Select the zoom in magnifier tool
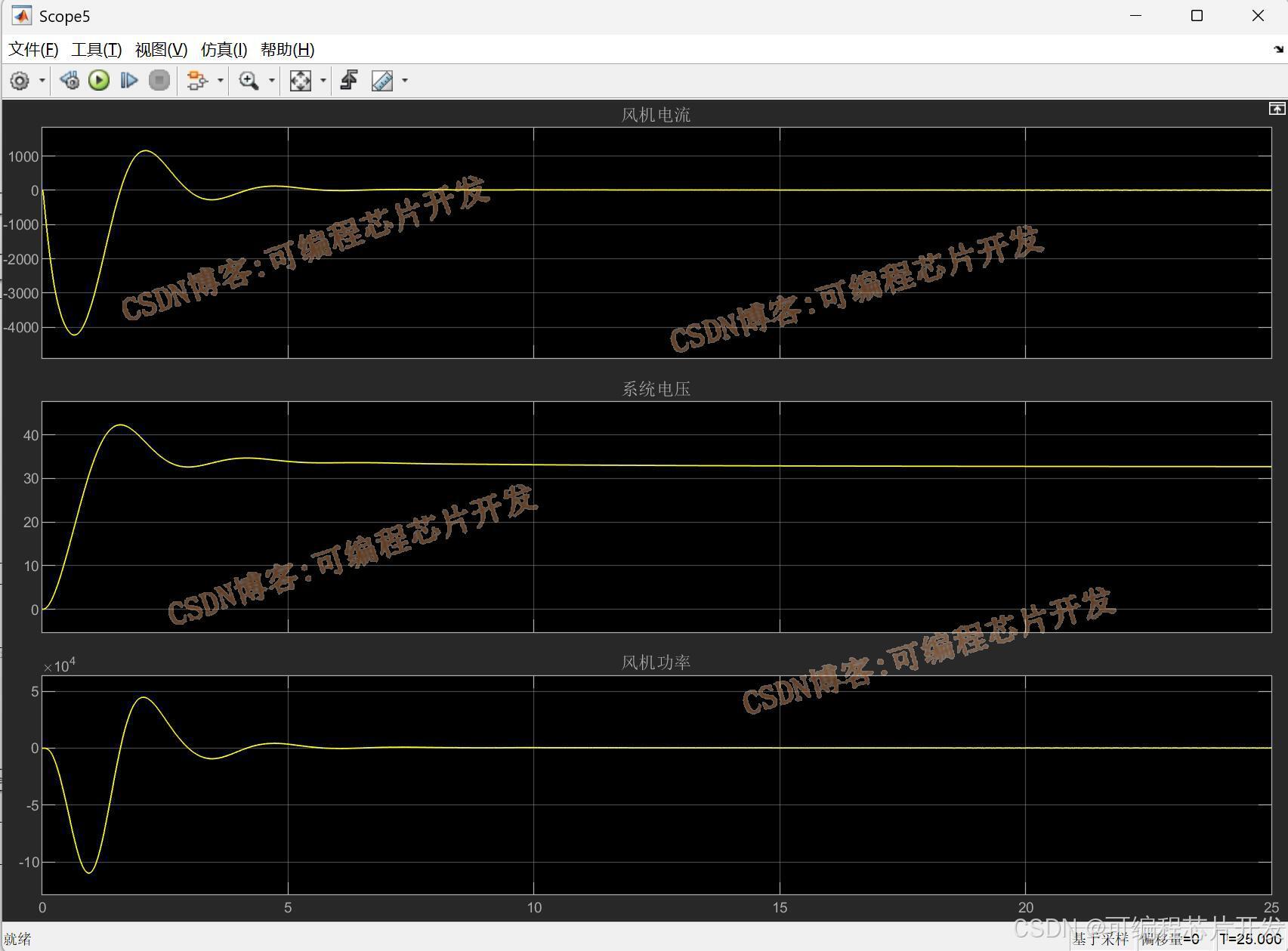The width and height of the screenshot is (1288, 951). pos(249,80)
